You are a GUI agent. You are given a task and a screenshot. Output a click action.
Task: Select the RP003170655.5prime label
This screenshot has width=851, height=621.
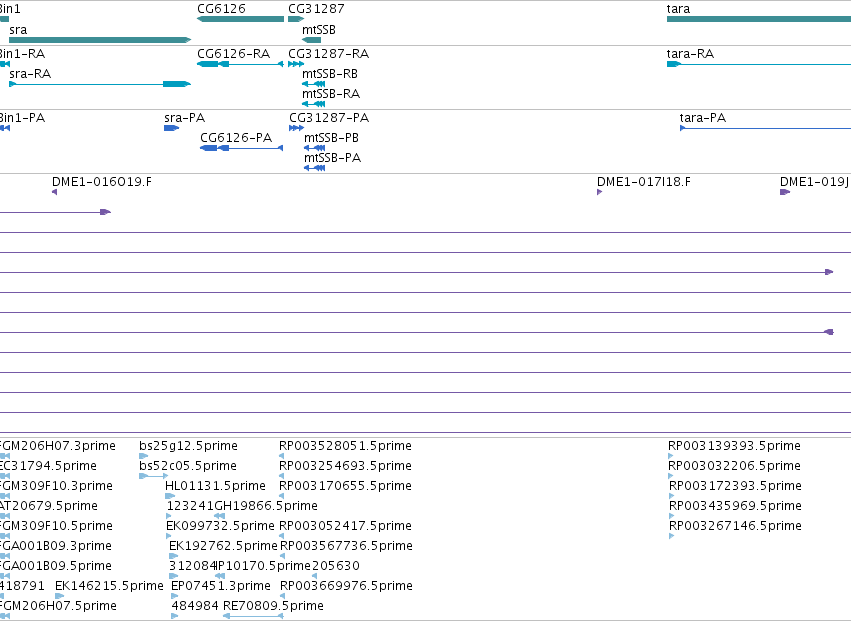(x=345, y=486)
